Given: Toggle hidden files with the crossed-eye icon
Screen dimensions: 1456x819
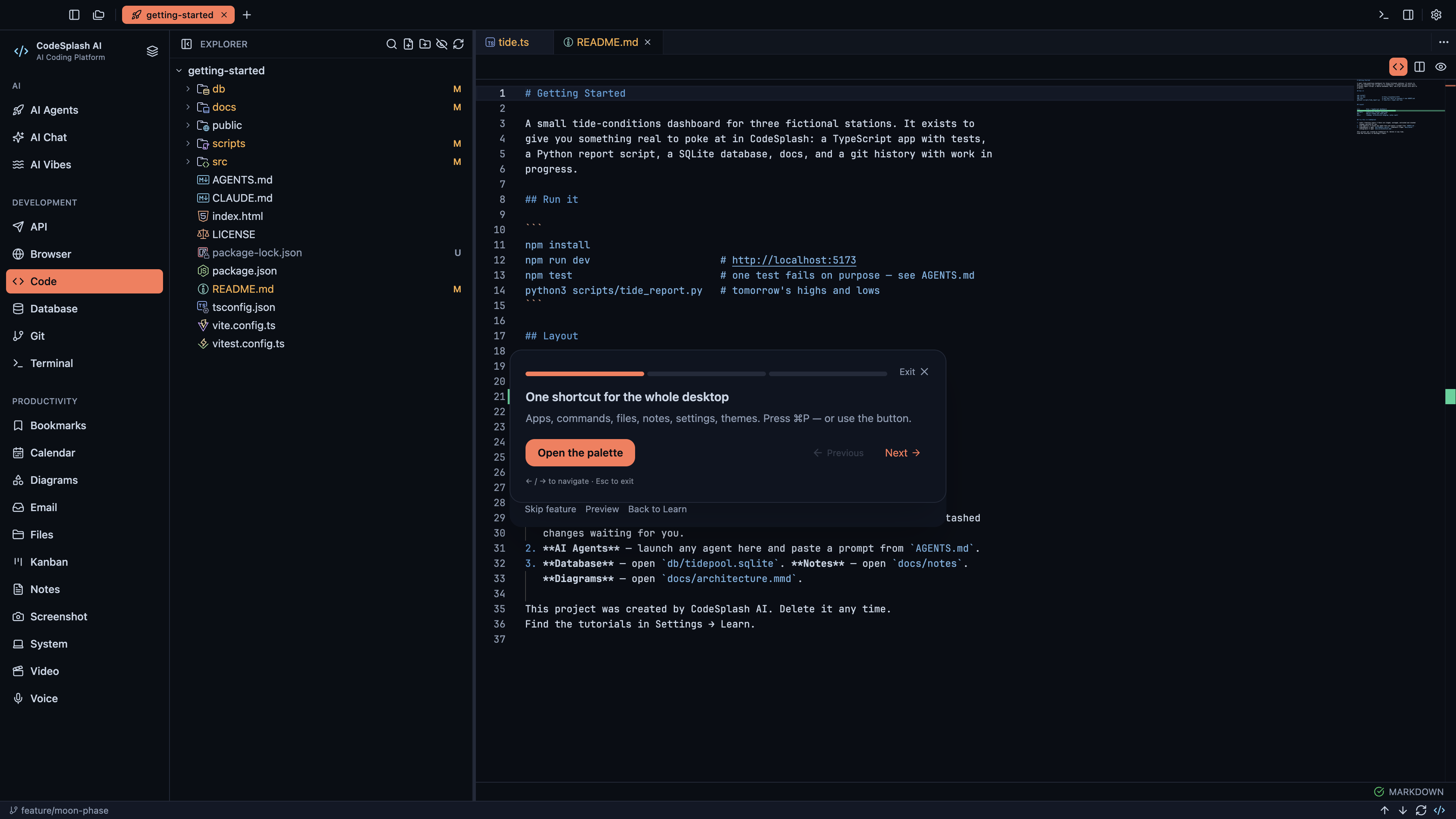Looking at the screenshot, I should (442, 44).
